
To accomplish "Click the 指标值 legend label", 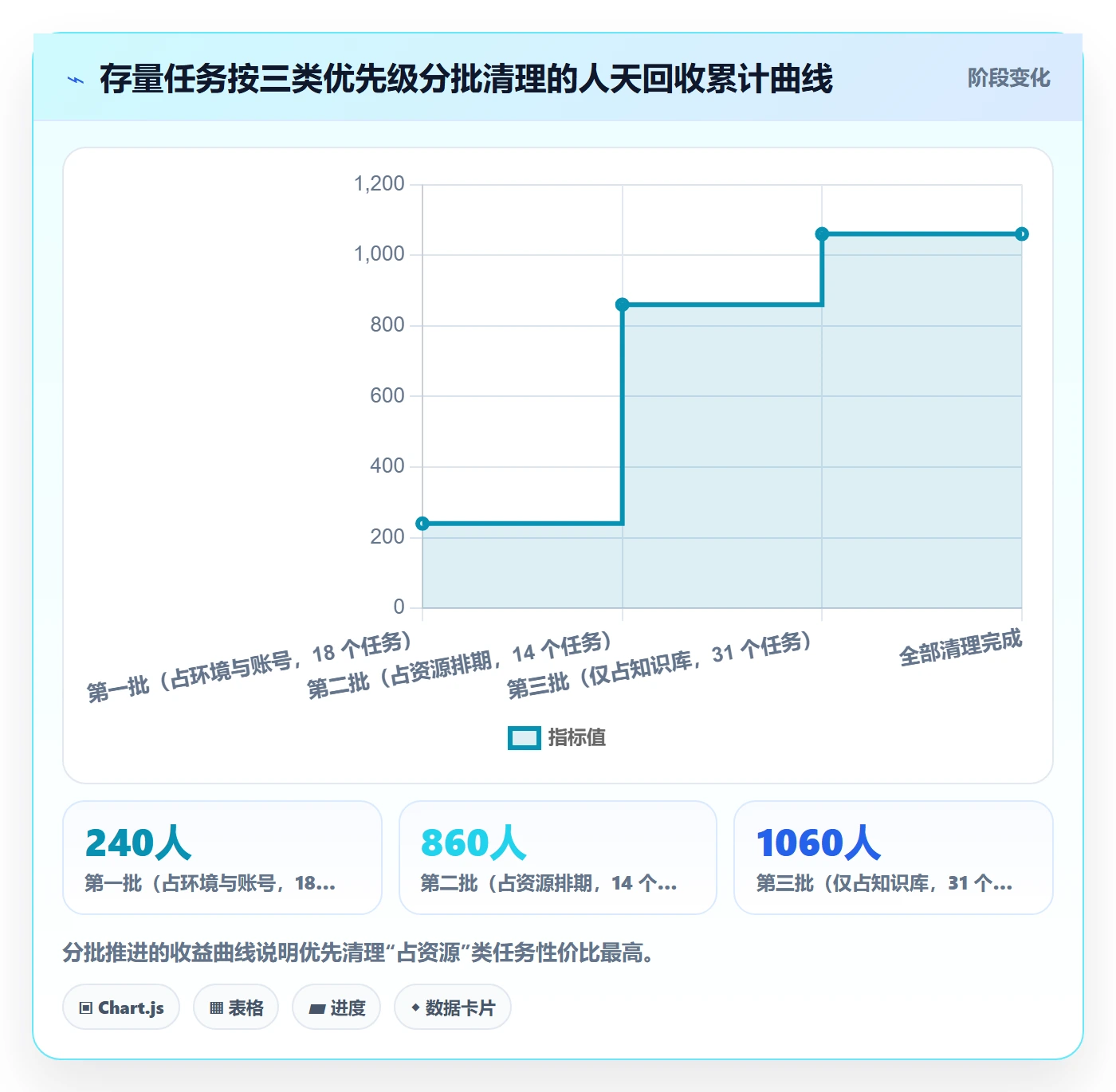I will pyautogui.click(x=577, y=738).
